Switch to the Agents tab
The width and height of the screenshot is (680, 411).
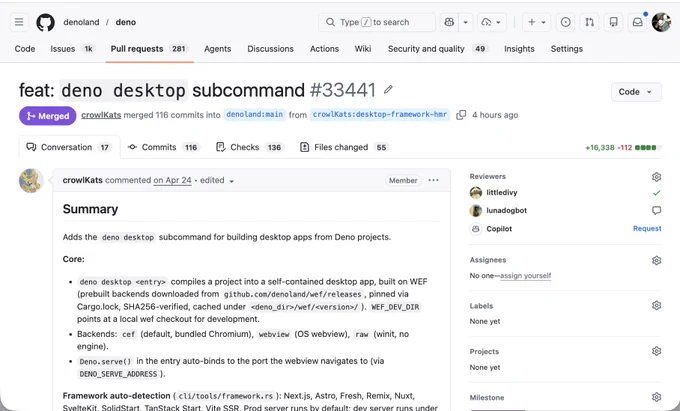(x=218, y=49)
